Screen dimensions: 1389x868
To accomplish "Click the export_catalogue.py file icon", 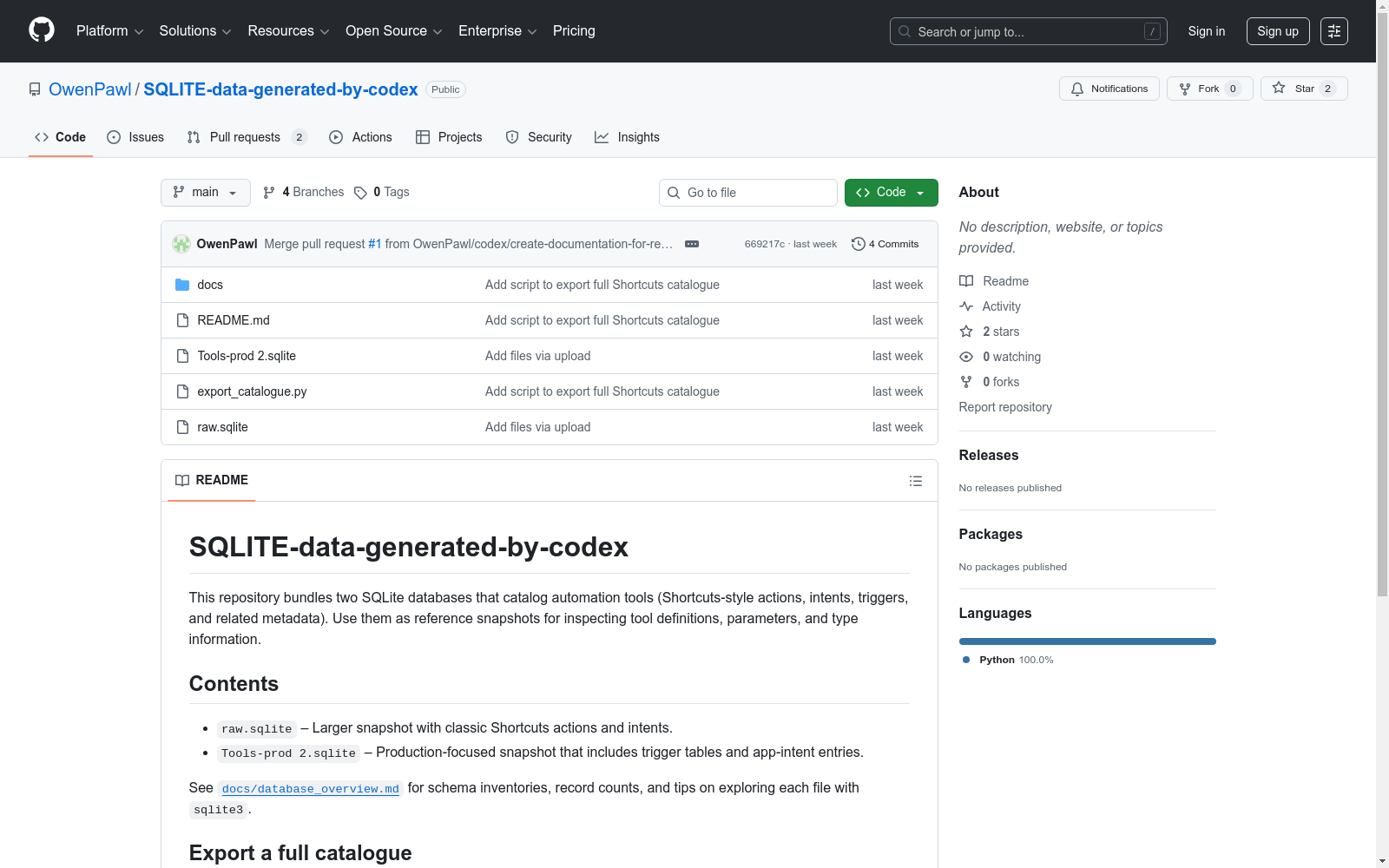I will pos(182,391).
